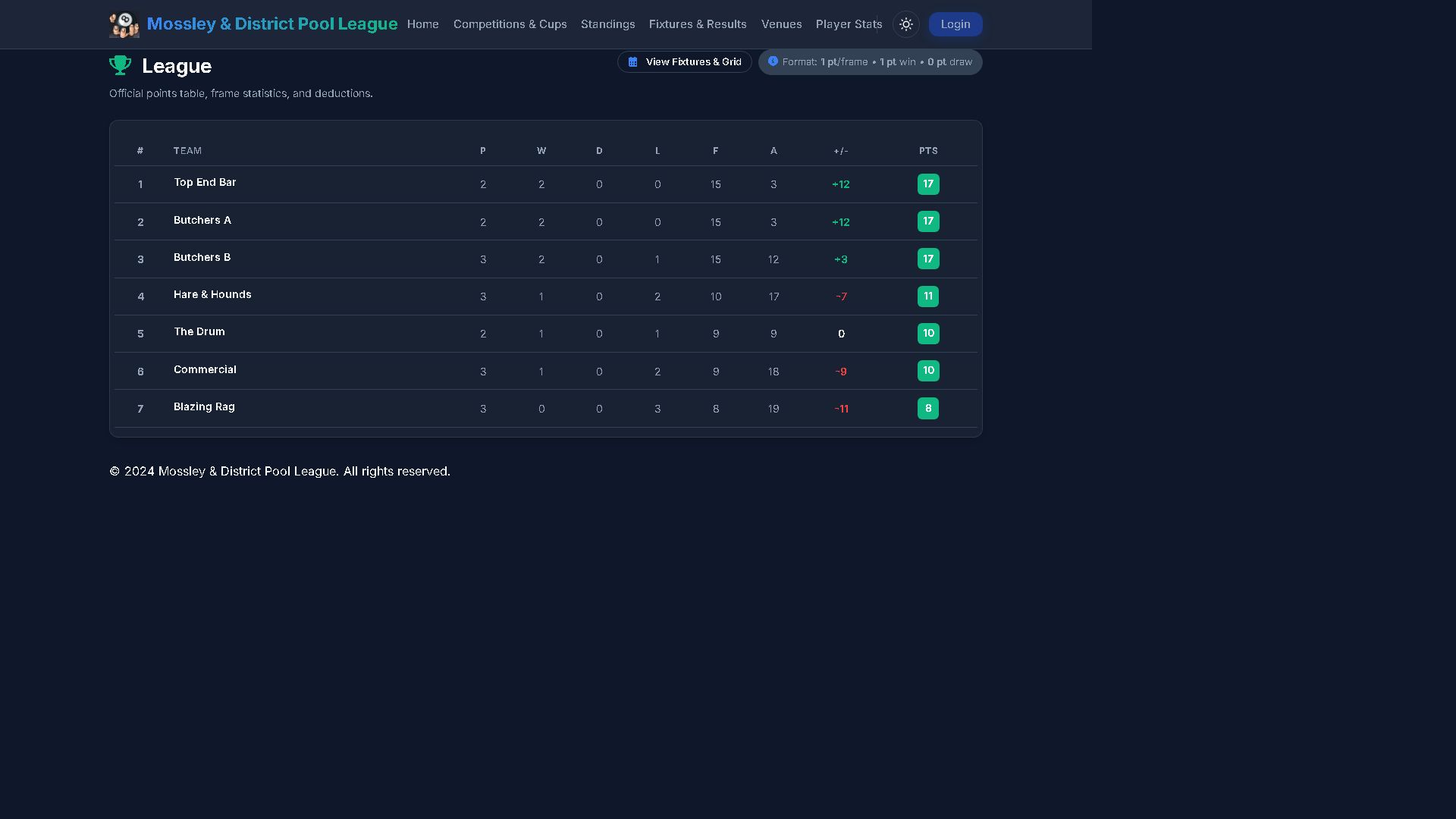The image size is (1456, 819).
Task: Click the Mossley & District Pool League title link
Action: (272, 24)
